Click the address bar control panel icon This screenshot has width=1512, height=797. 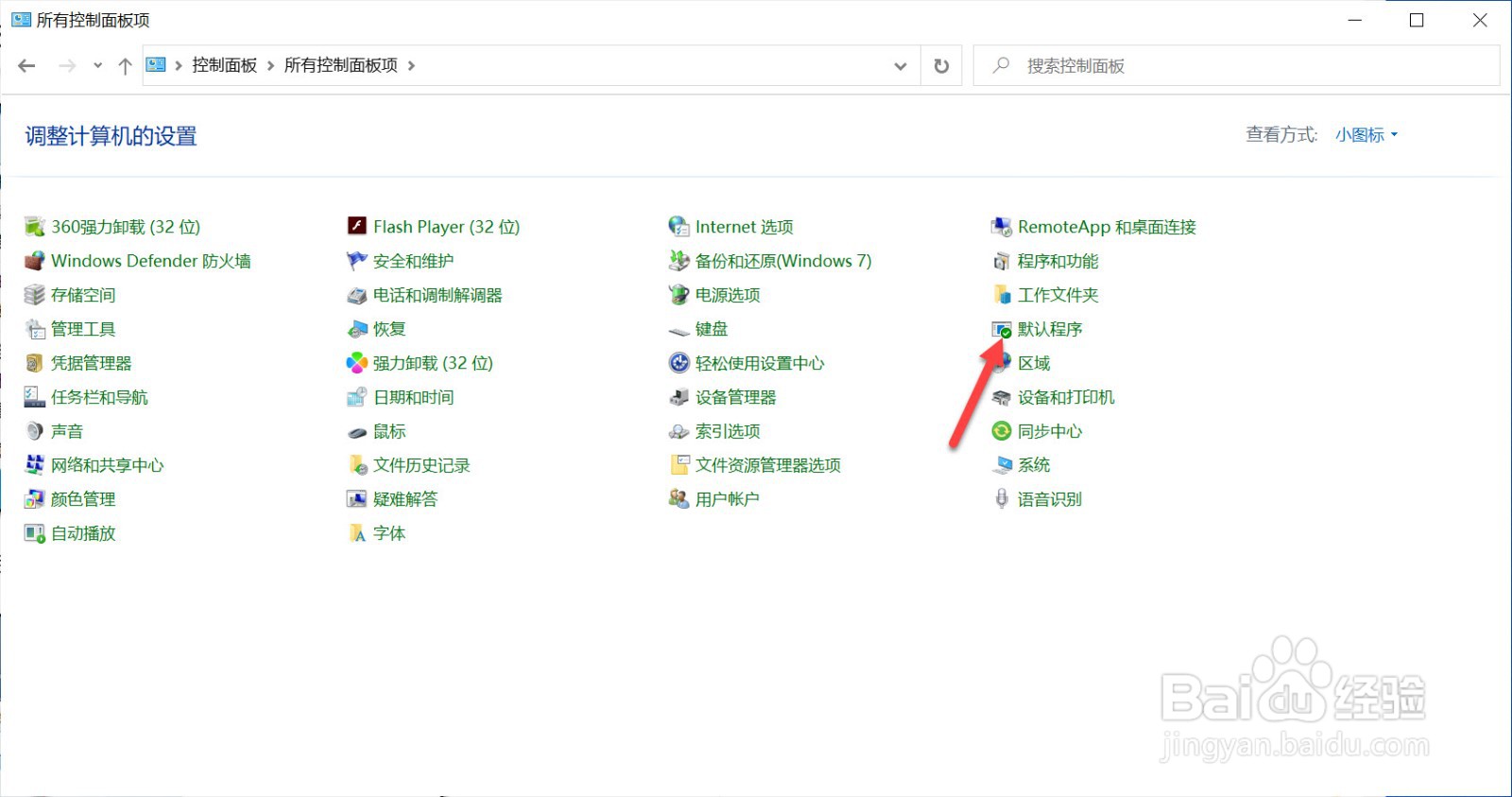(156, 64)
